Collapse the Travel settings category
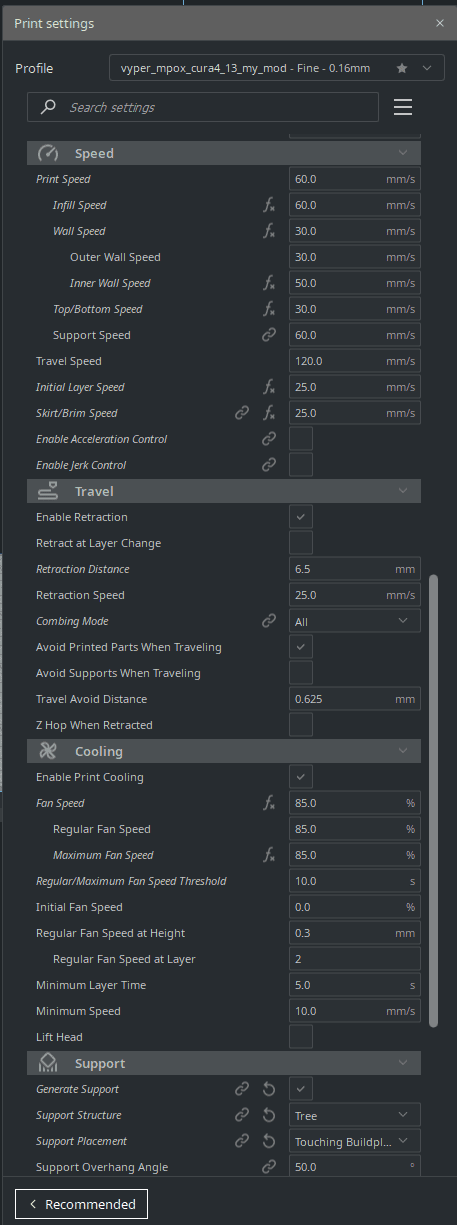The width and height of the screenshot is (457, 1225). [224, 491]
